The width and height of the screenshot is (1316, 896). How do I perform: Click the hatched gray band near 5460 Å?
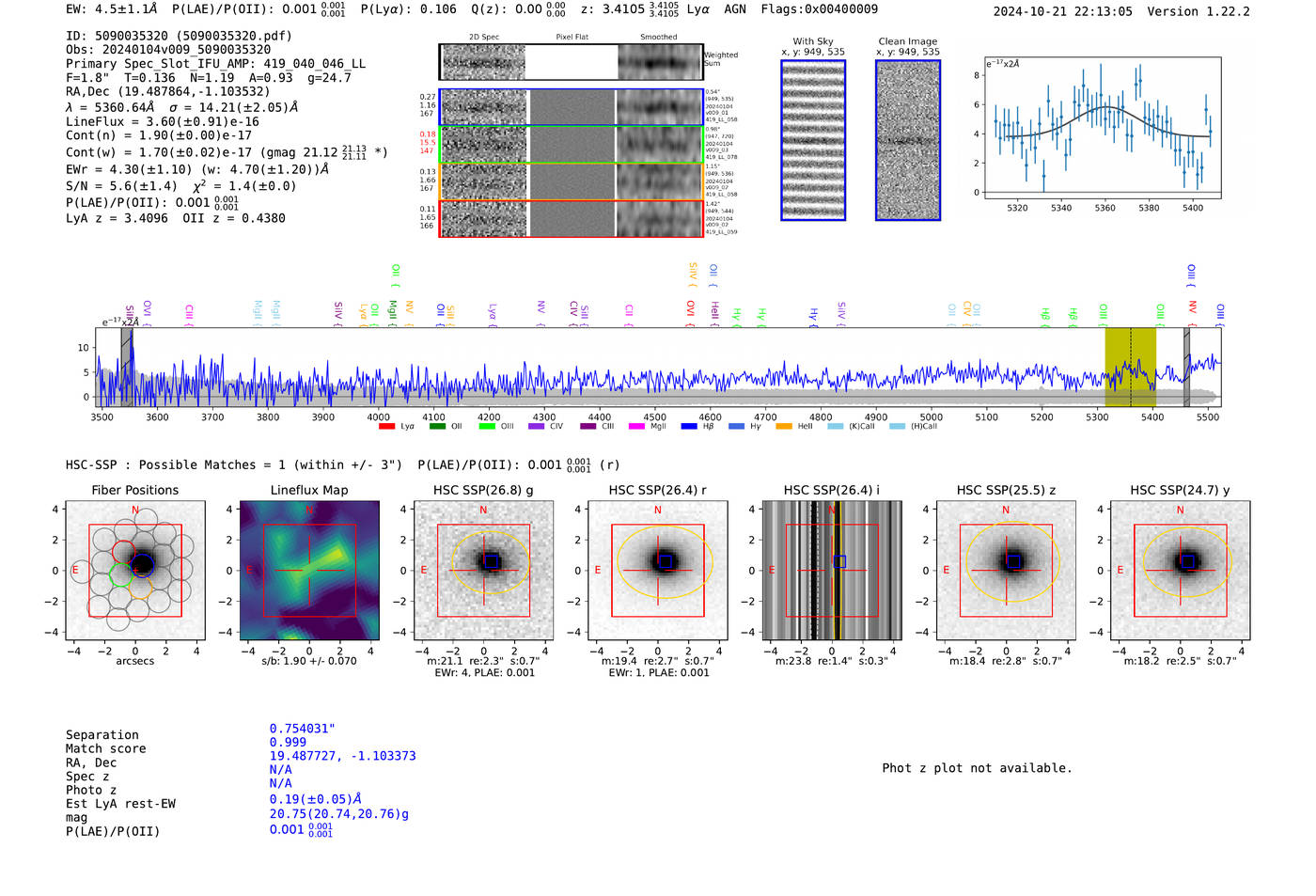click(x=1186, y=367)
